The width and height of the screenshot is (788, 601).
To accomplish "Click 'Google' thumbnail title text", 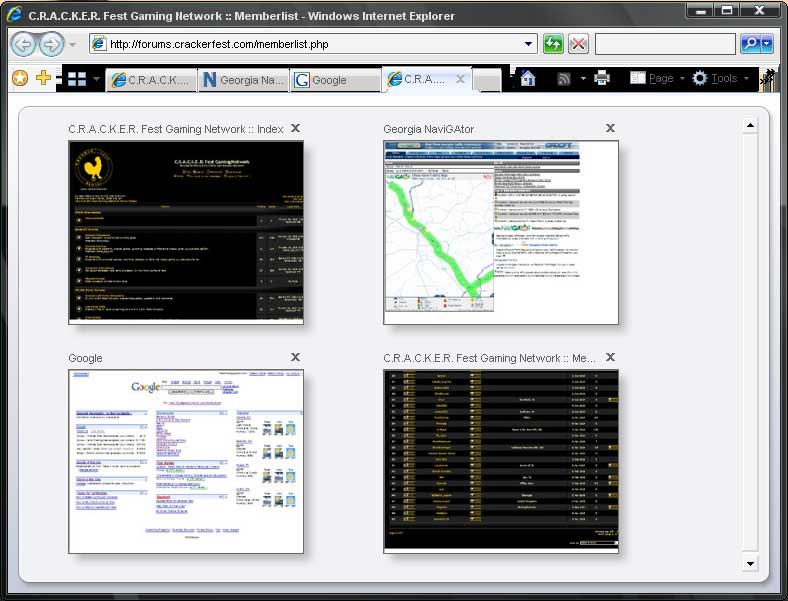I will point(85,358).
